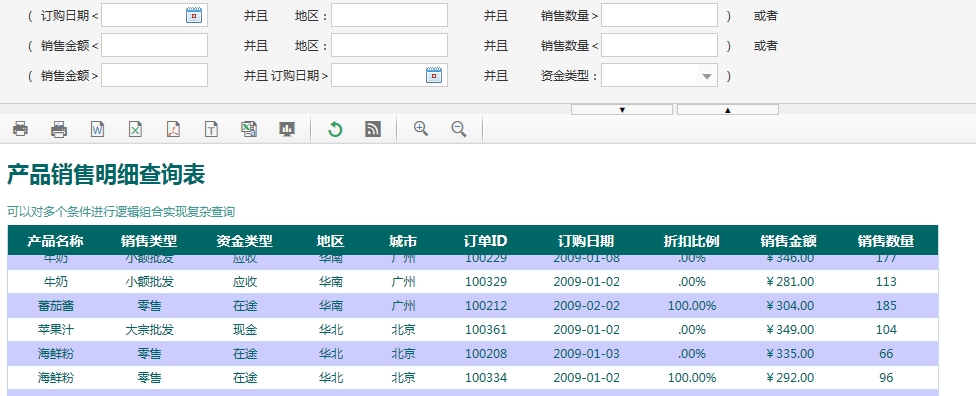This screenshot has width=976, height=396.
Task: Click sales quantity cell 96
Action: pos(886,377)
